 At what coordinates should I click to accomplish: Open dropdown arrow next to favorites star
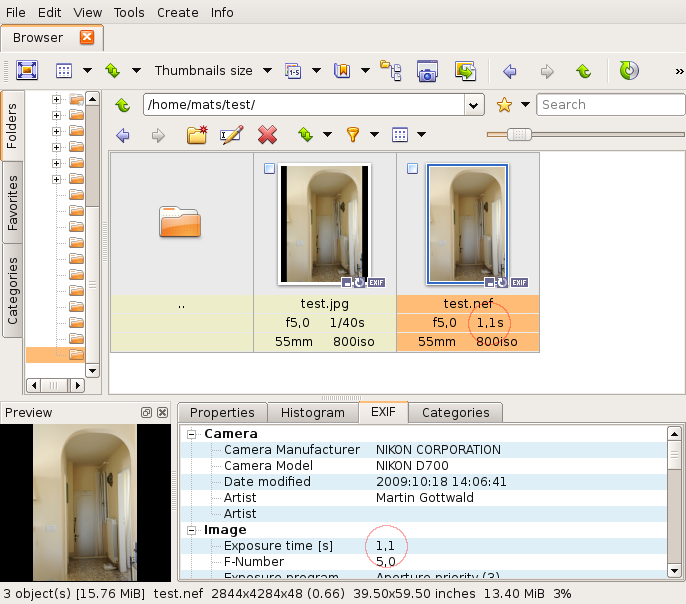[x=525, y=105]
